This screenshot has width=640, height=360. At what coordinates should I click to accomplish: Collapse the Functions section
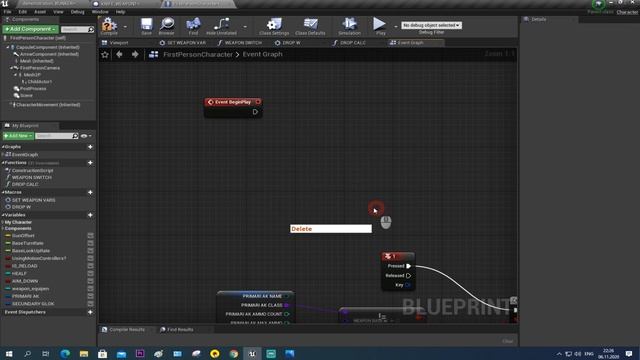point(3,162)
